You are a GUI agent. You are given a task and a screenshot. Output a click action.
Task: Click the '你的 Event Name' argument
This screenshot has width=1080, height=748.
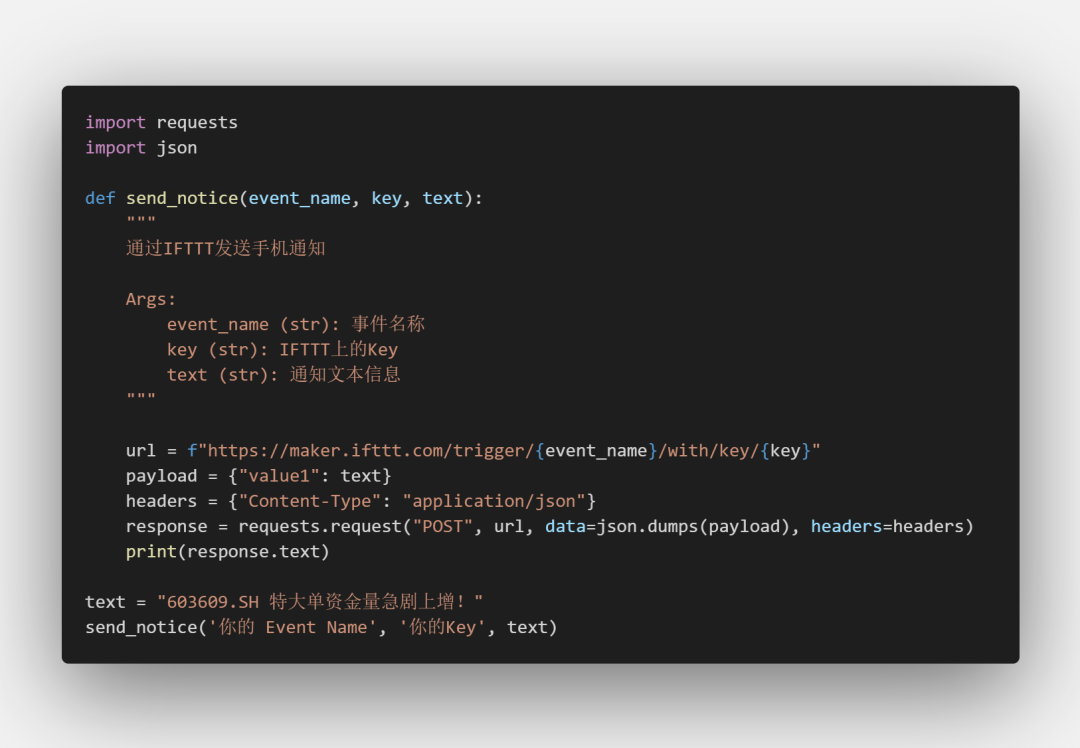(x=288, y=627)
